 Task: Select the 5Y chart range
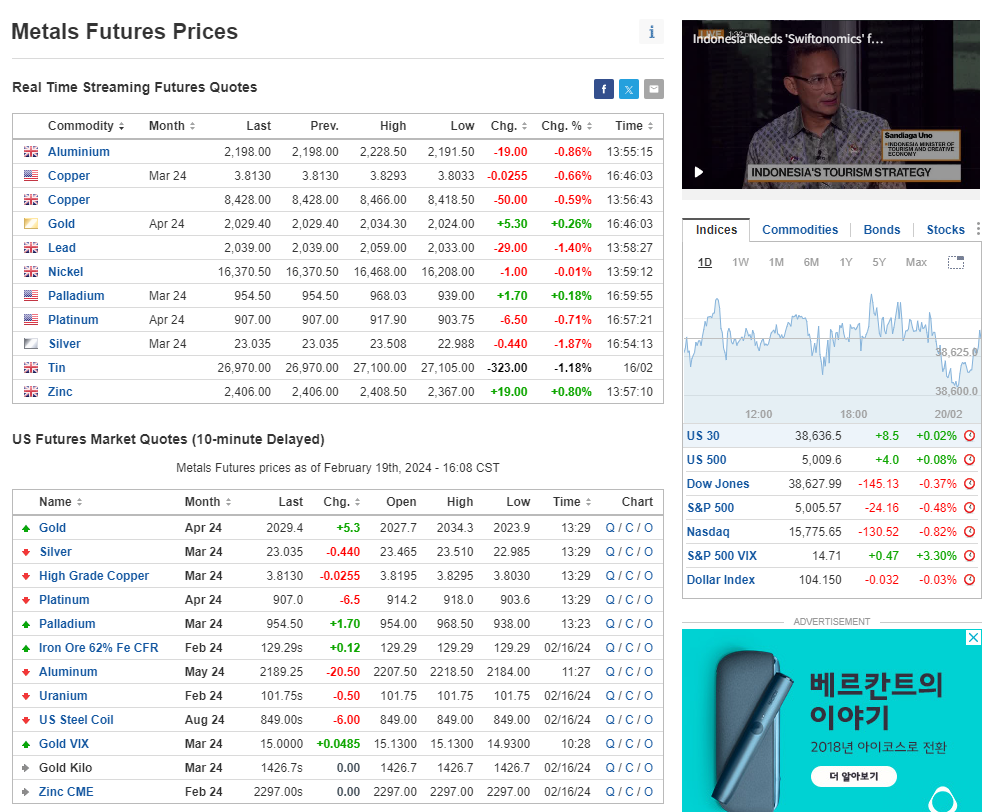878,262
